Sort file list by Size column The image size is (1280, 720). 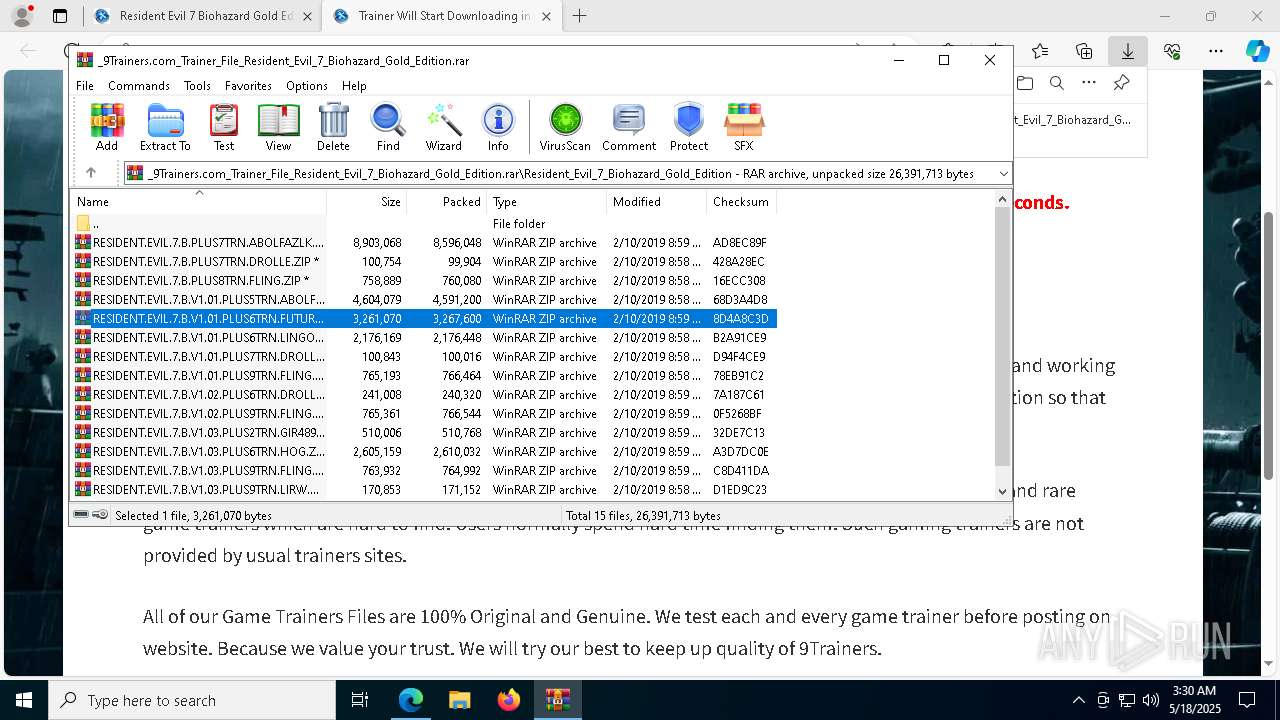point(366,201)
